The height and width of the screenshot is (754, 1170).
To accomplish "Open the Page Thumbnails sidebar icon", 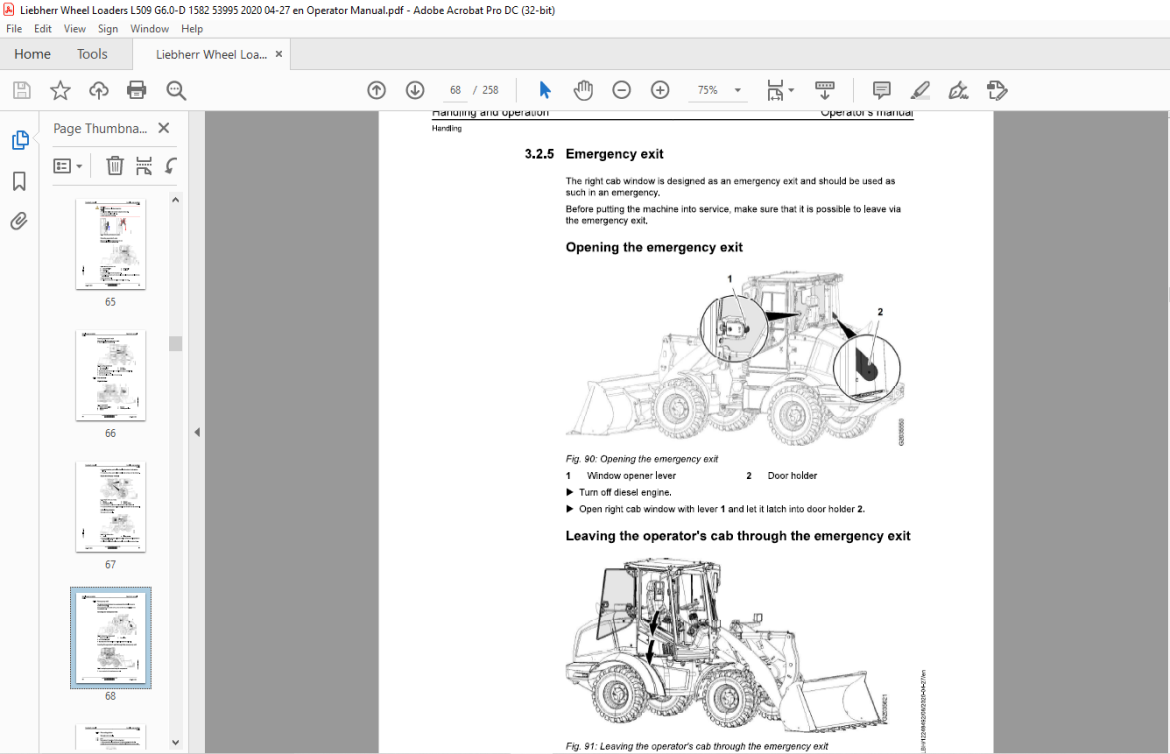I will [20, 140].
